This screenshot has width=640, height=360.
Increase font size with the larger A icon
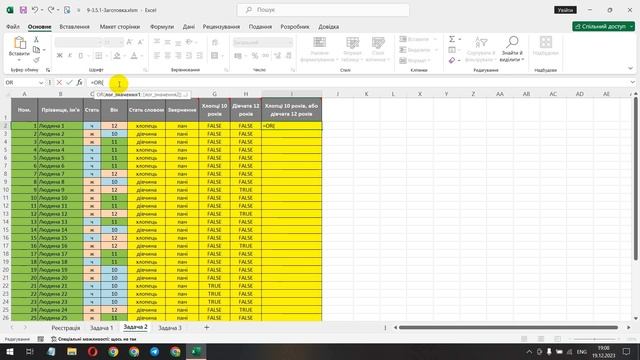[x=129, y=42]
